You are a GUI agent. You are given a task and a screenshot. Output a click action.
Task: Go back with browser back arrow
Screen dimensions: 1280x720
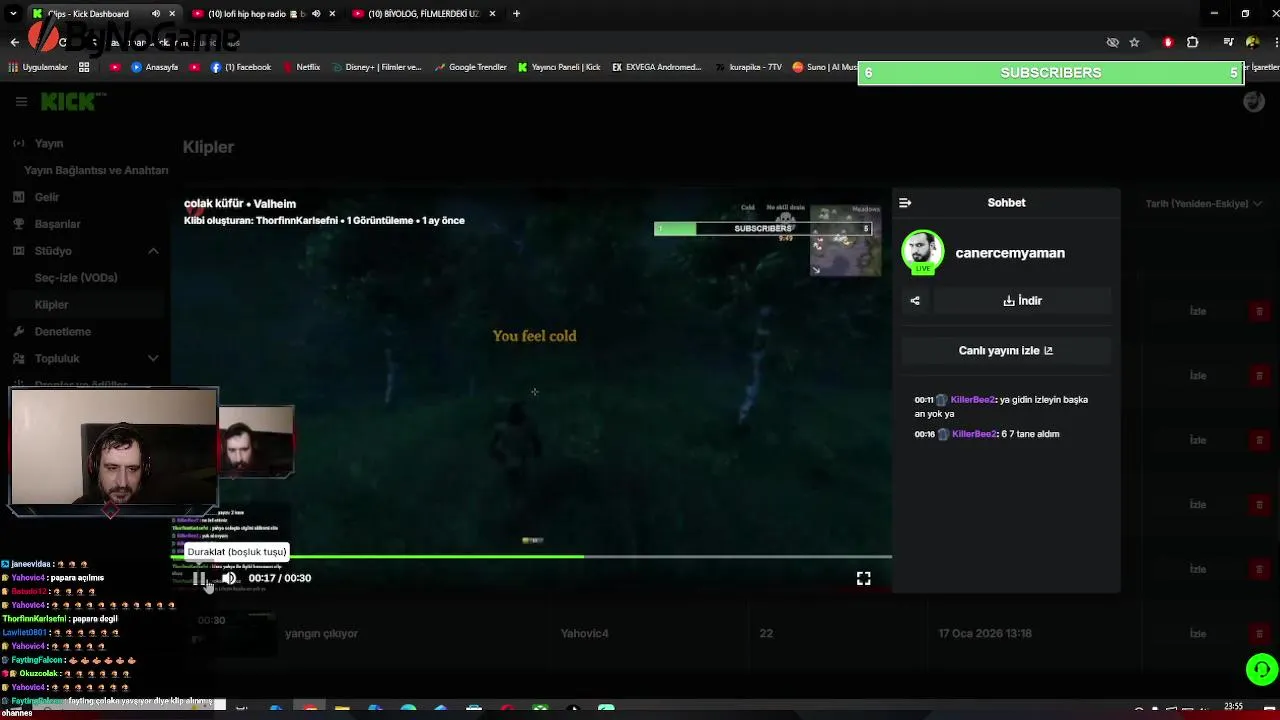[x=14, y=42]
